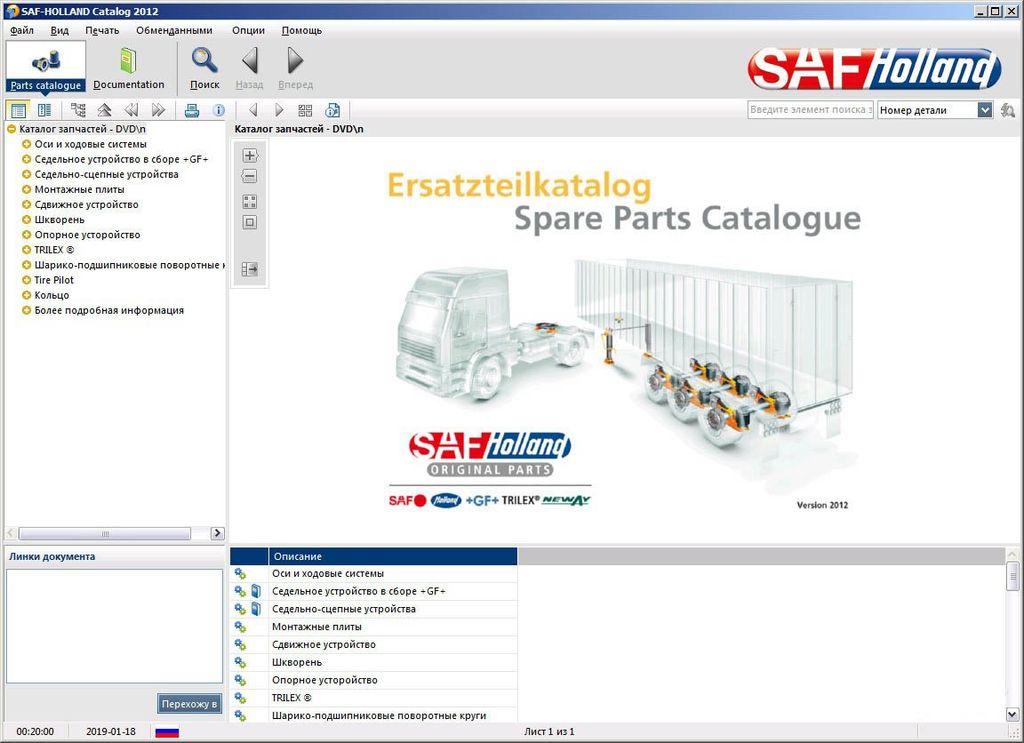This screenshot has height=743, width=1024.
Task: Click the Russian flag language icon
Action: click(166, 731)
